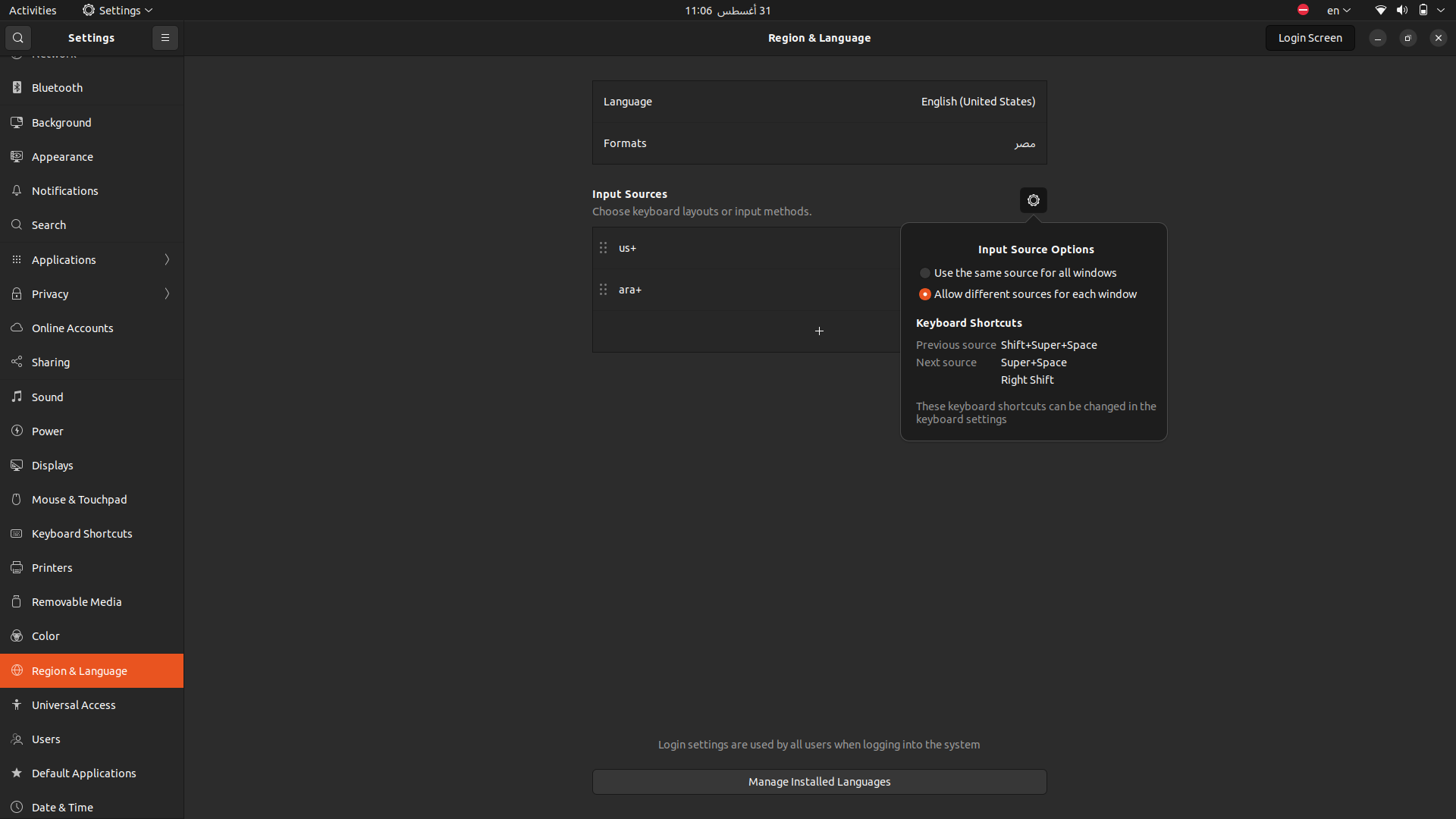Open the Formats row
The height and width of the screenshot is (819, 1456).
(x=819, y=143)
